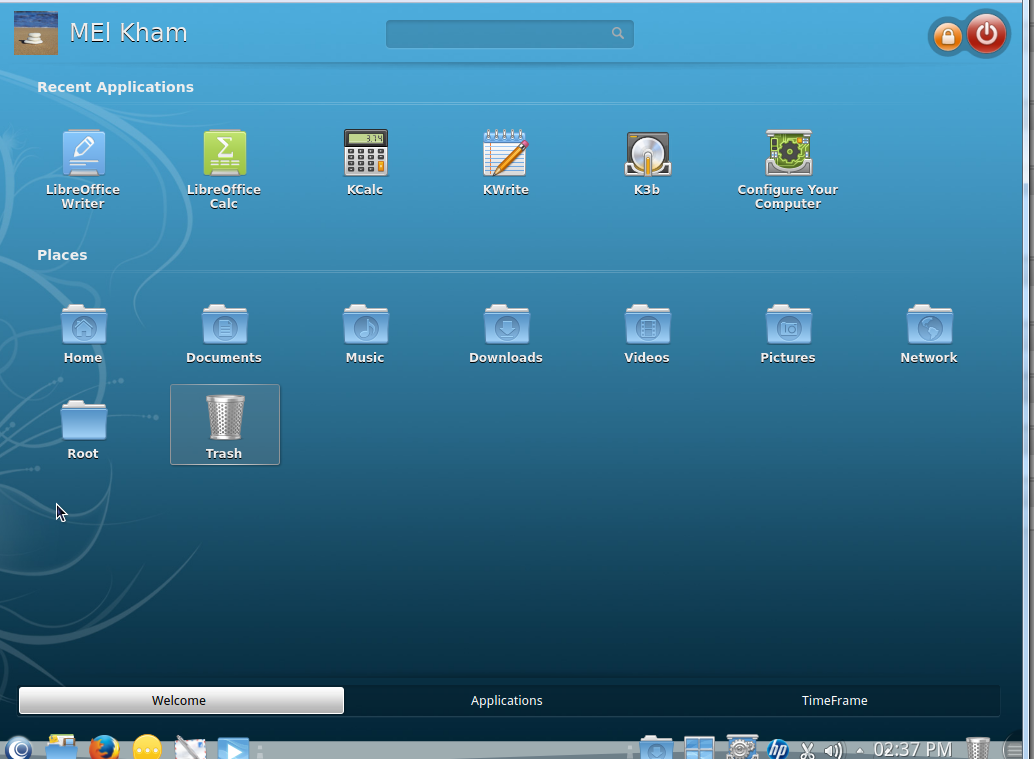
Task: Click the volume speaker tray icon
Action: click(834, 750)
